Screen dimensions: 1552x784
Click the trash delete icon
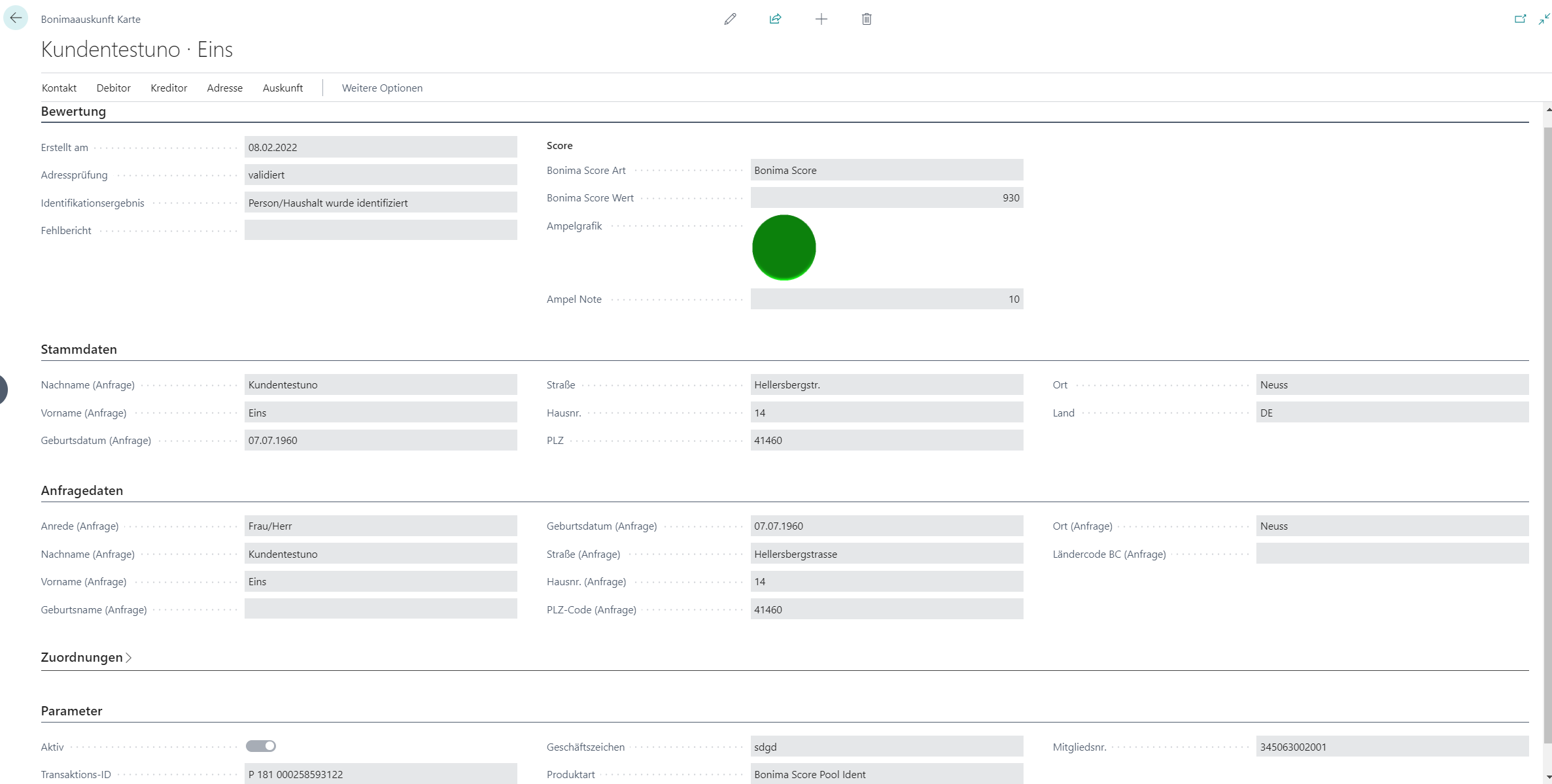pyautogui.click(x=866, y=19)
